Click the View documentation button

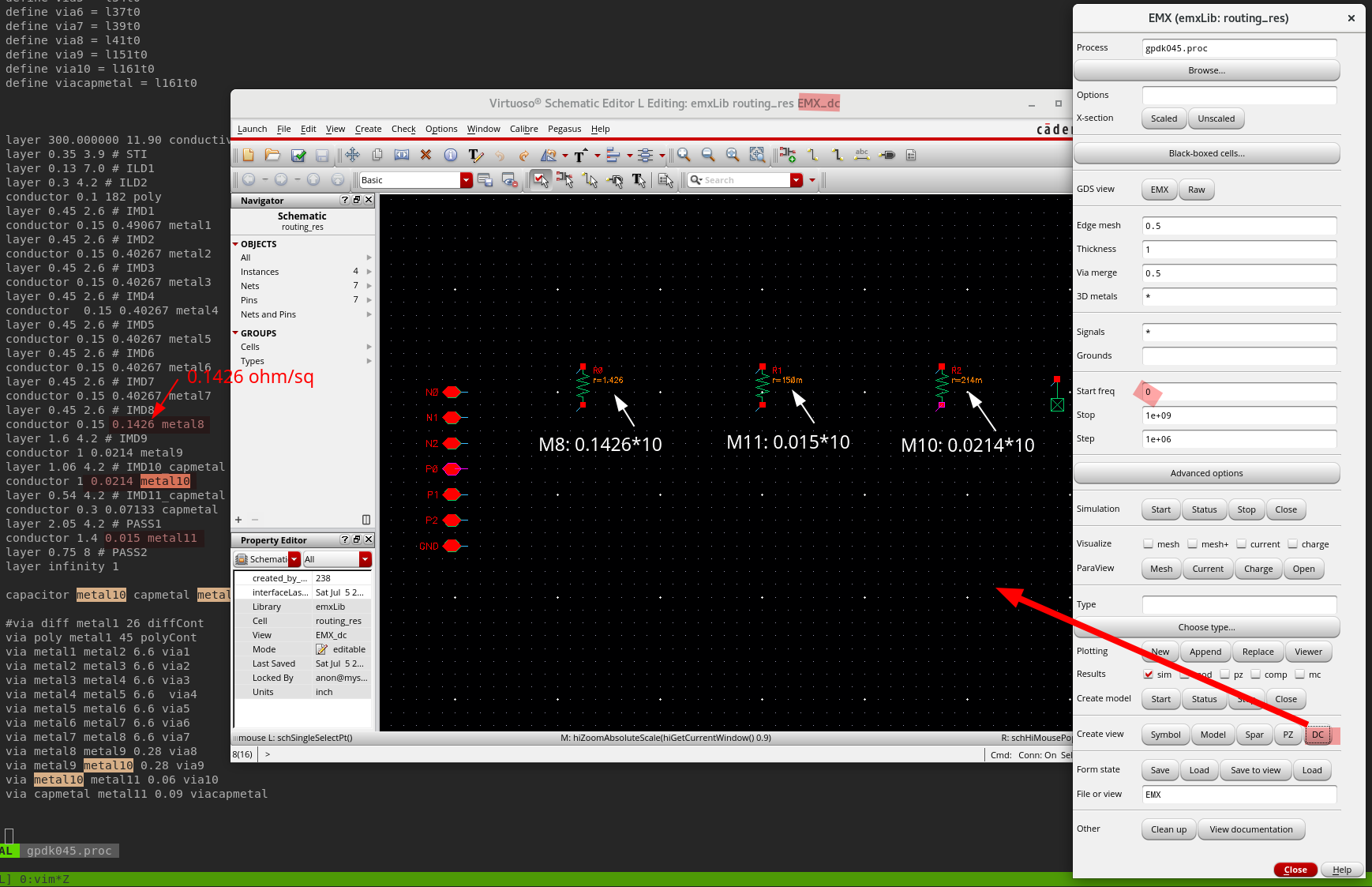click(x=1250, y=829)
